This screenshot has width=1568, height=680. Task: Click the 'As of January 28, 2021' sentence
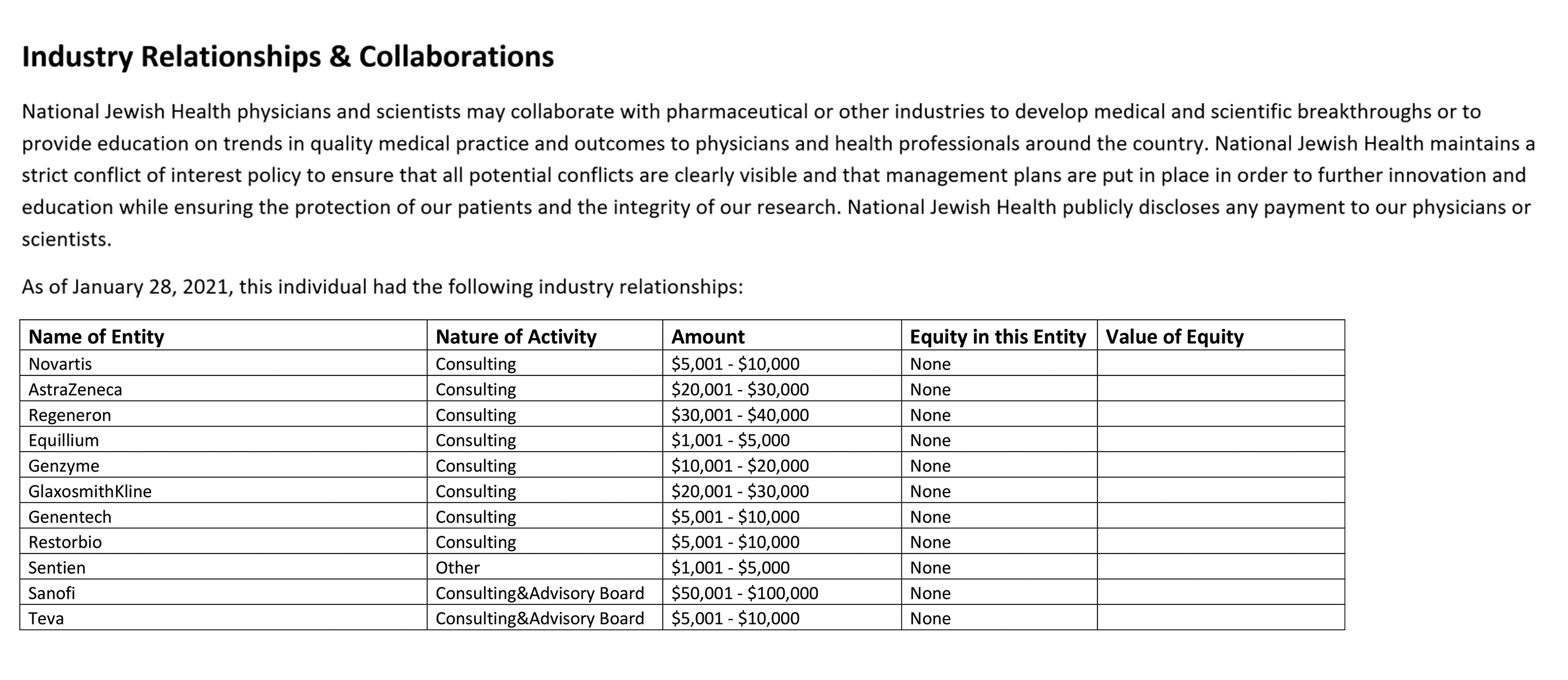tap(382, 286)
